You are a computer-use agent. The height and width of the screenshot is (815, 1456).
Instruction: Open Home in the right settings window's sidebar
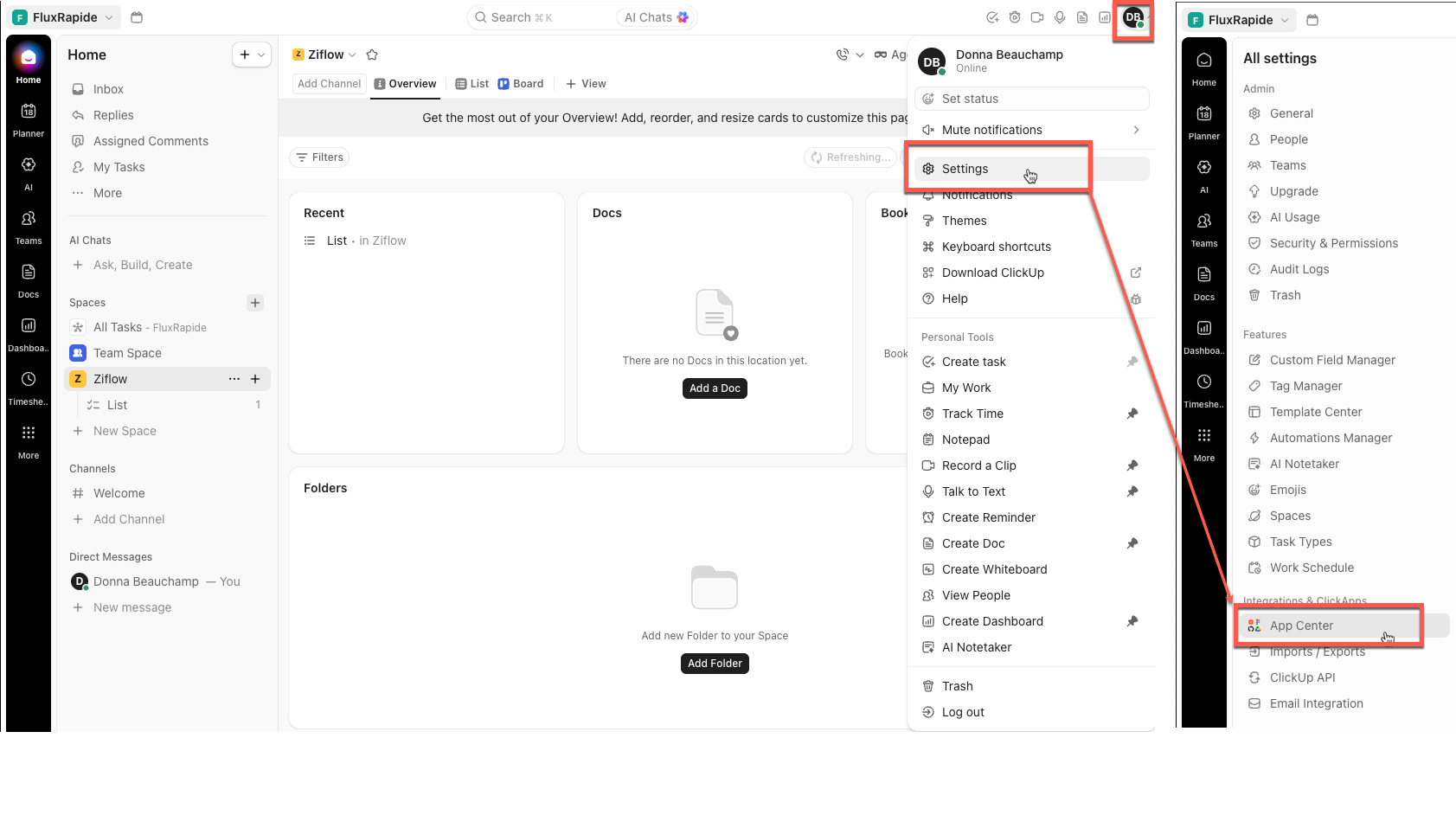click(1204, 68)
